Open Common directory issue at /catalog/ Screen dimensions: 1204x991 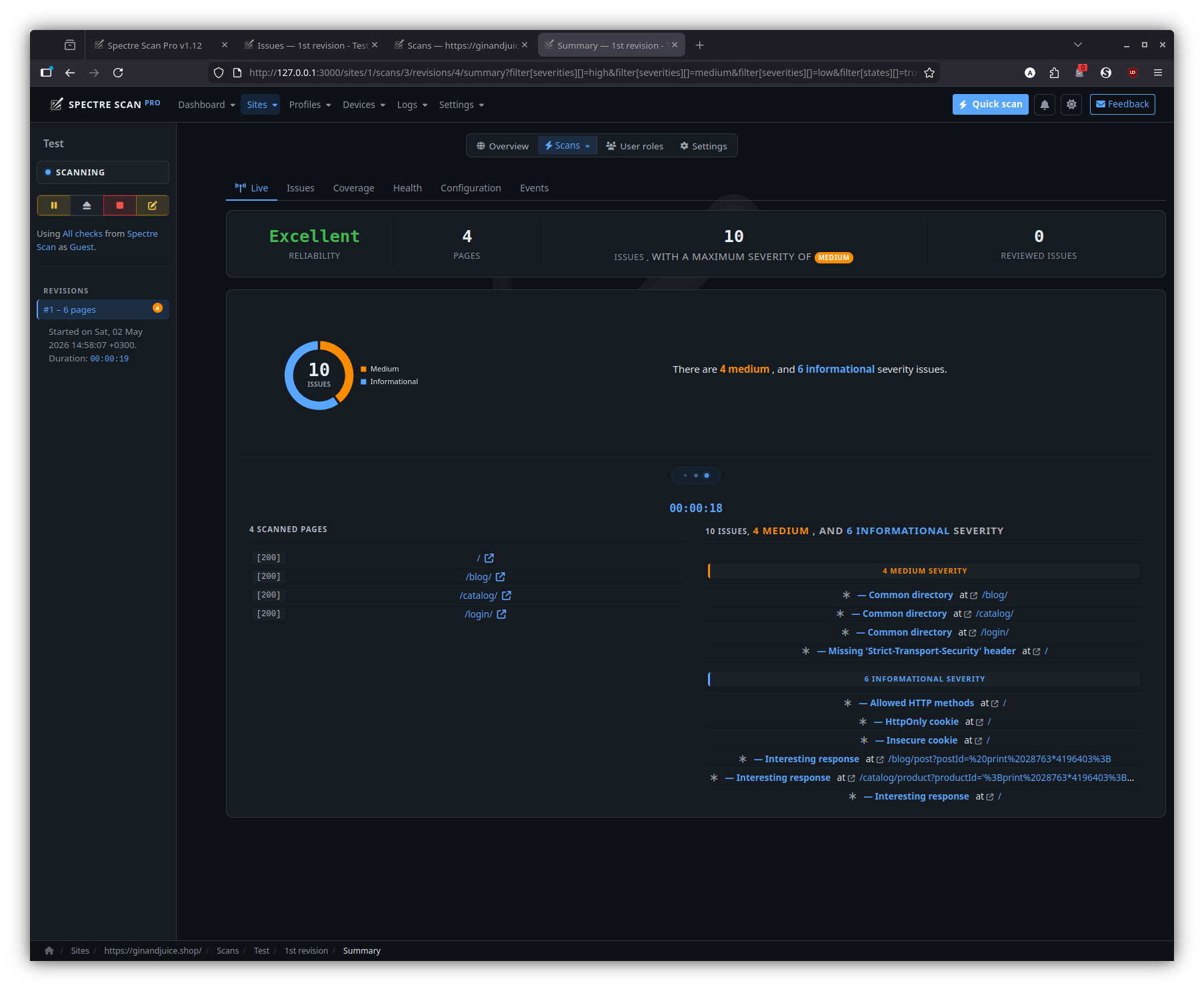[905, 614]
